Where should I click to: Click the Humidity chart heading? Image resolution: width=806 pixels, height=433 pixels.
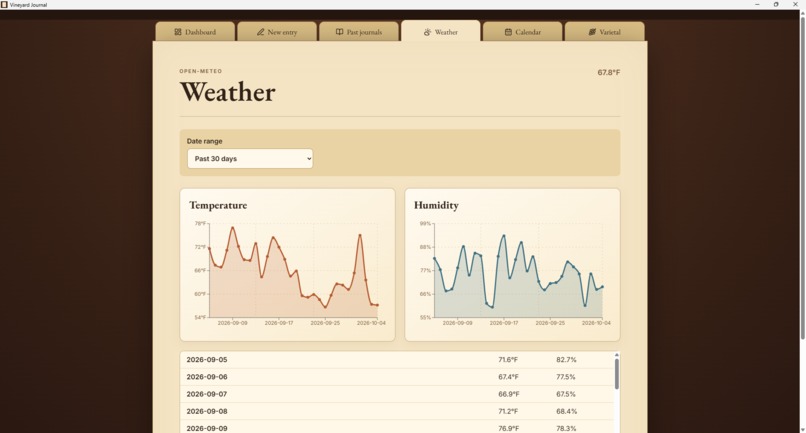pos(436,205)
